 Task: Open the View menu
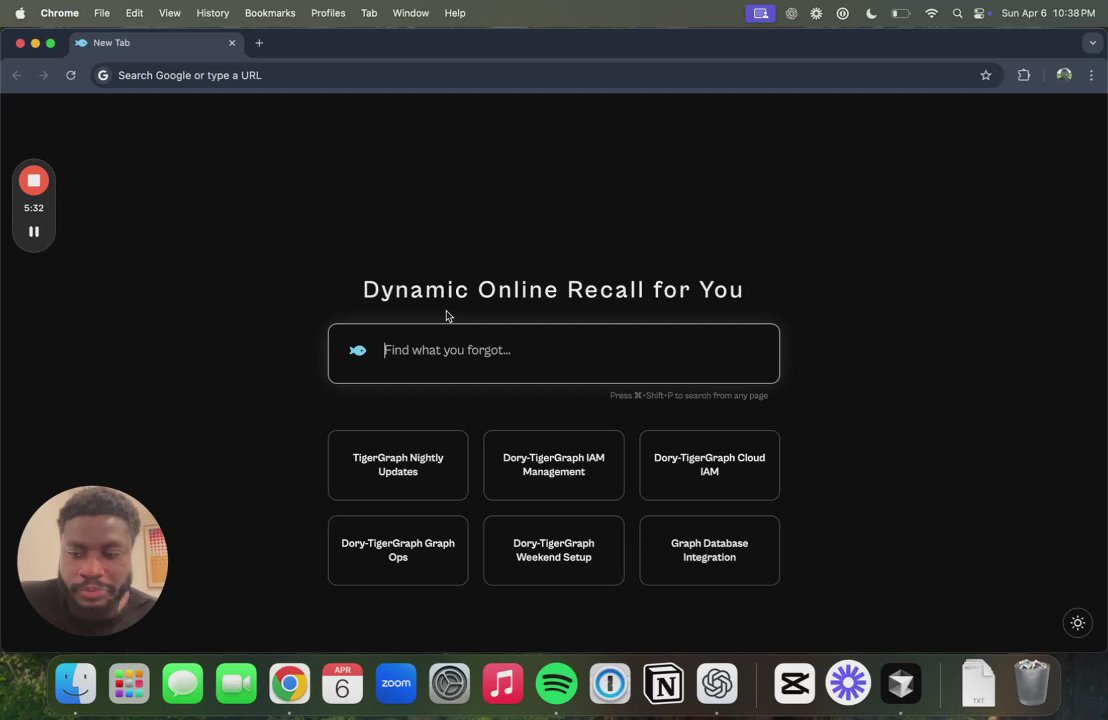170,13
